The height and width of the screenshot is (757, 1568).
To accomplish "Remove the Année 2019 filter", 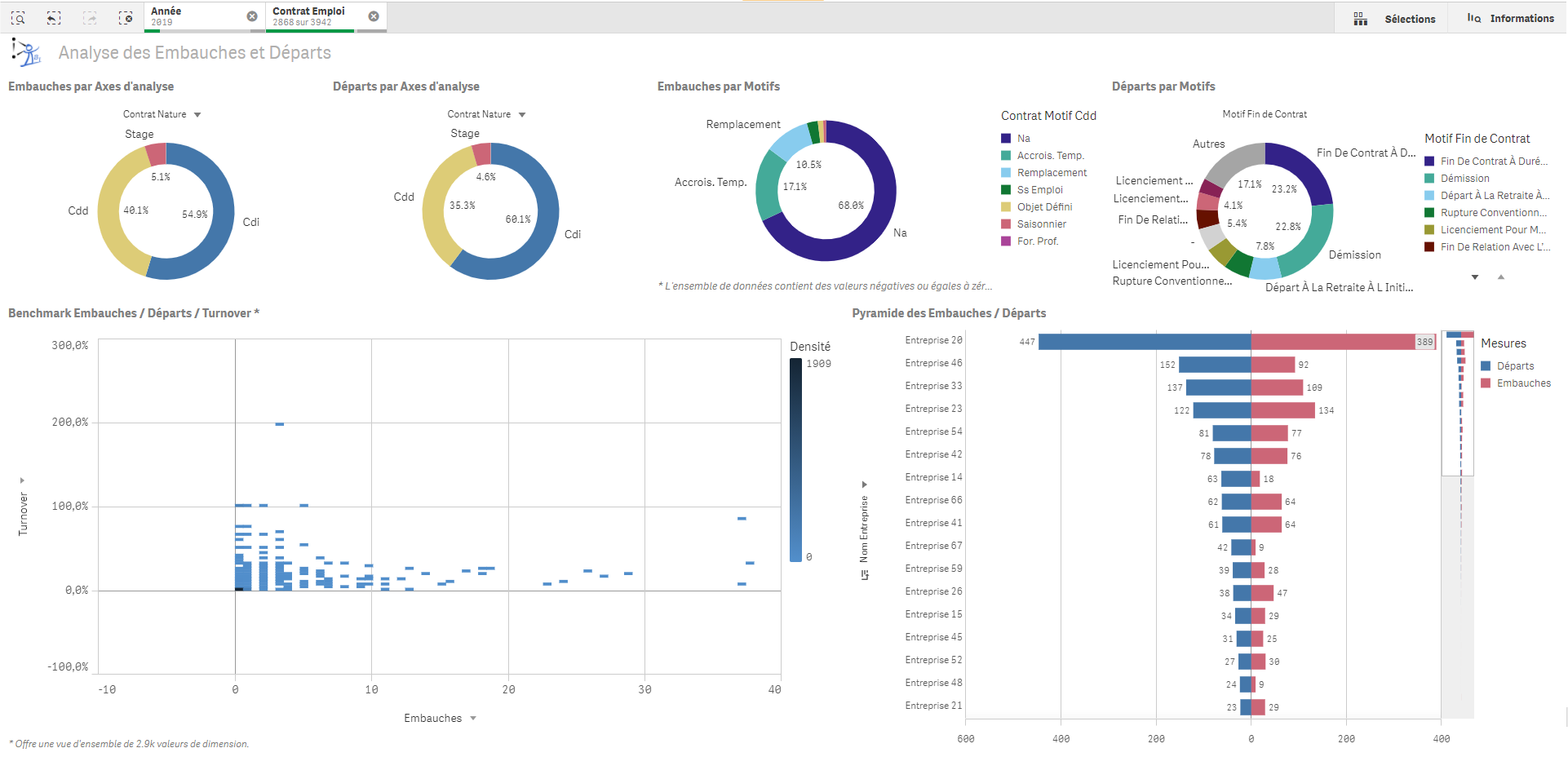I will (x=252, y=16).
